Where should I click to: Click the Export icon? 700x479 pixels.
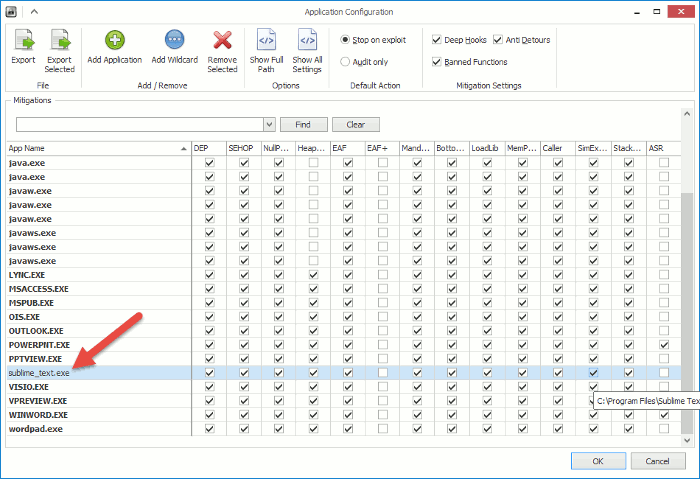(24, 40)
